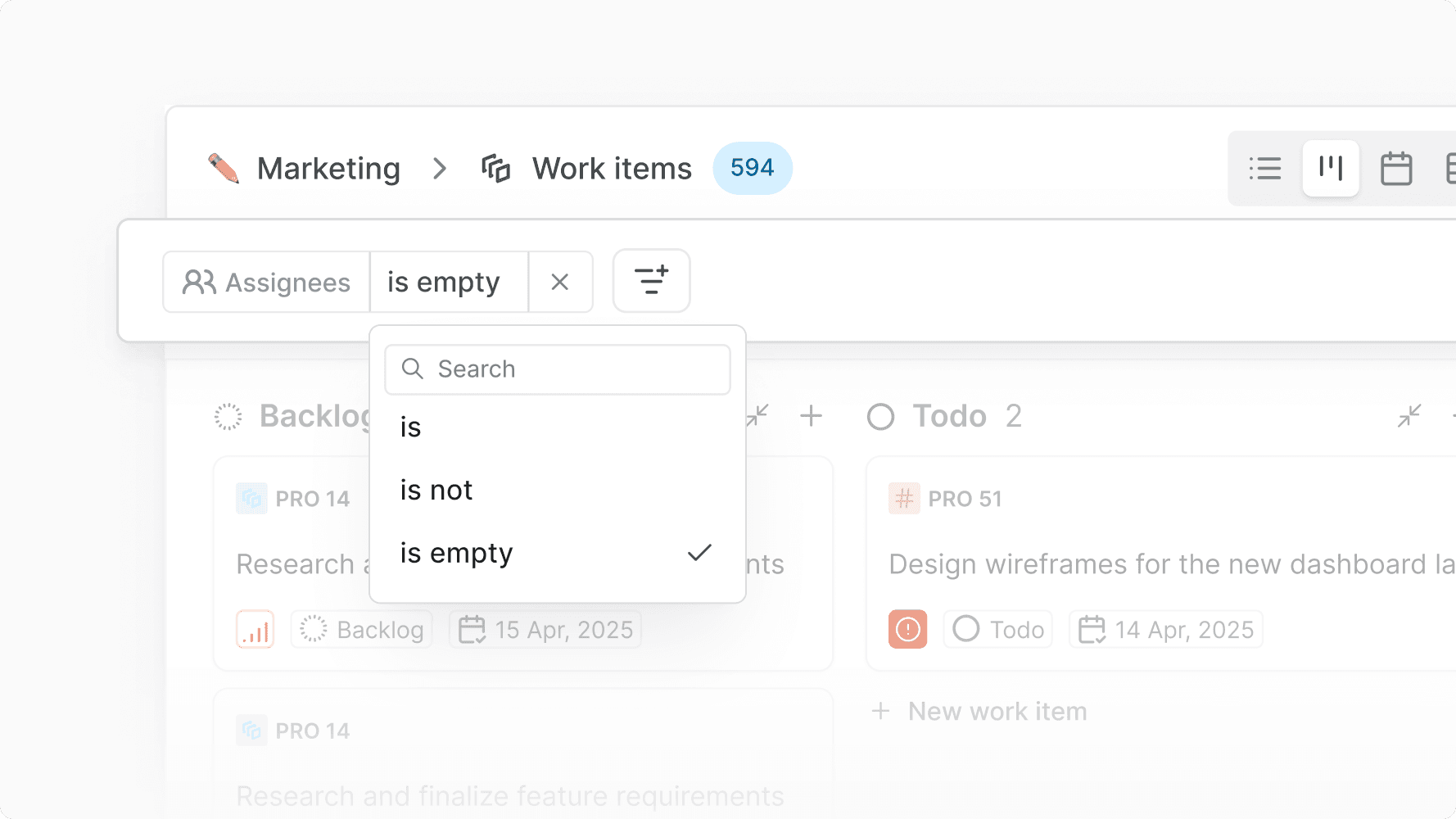This screenshot has height=819, width=1456.
Task: Change the 14 Apr, 2025 due date
Action: tap(1166, 629)
